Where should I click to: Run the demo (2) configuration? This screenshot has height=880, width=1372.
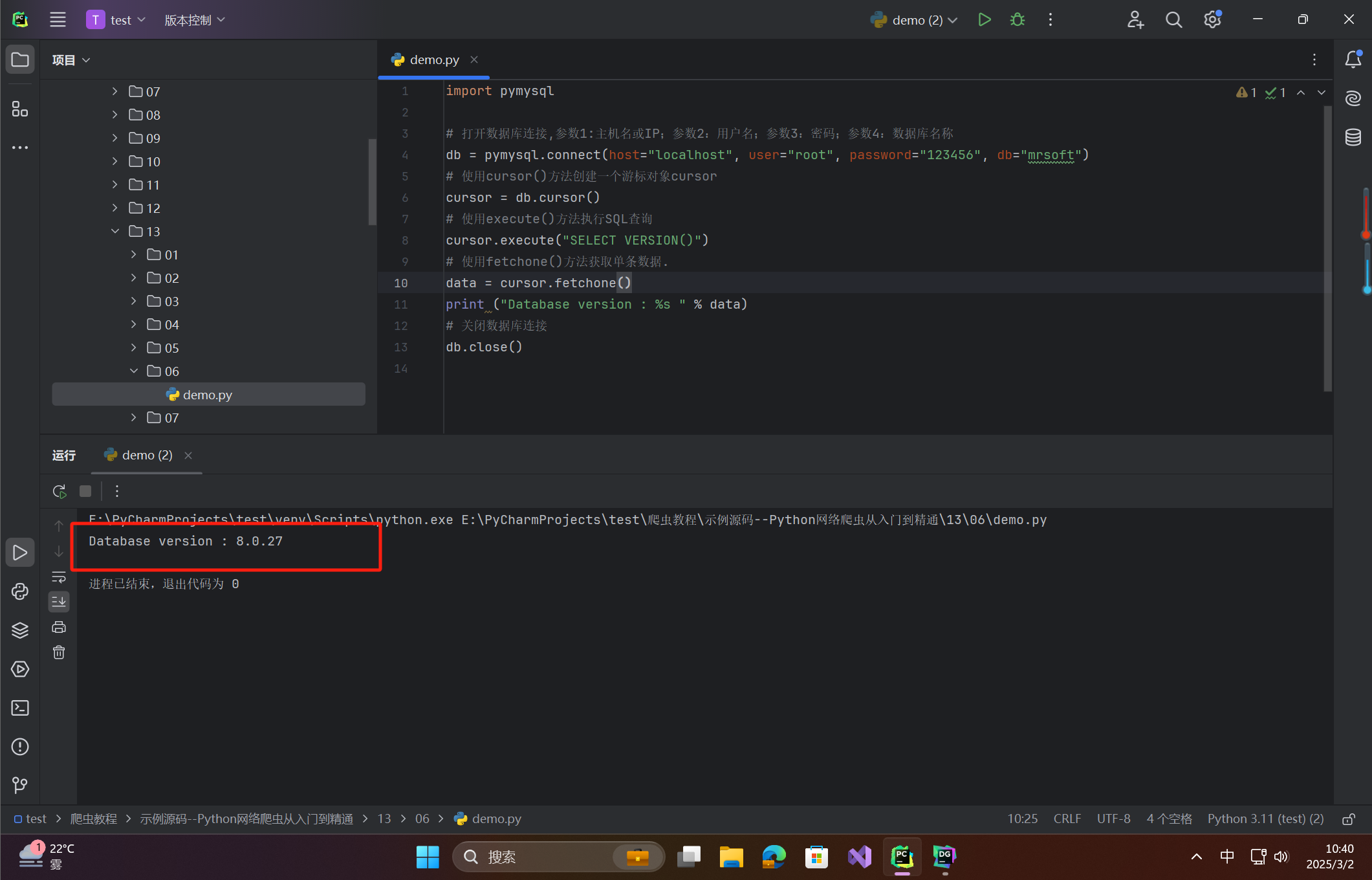(x=984, y=20)
